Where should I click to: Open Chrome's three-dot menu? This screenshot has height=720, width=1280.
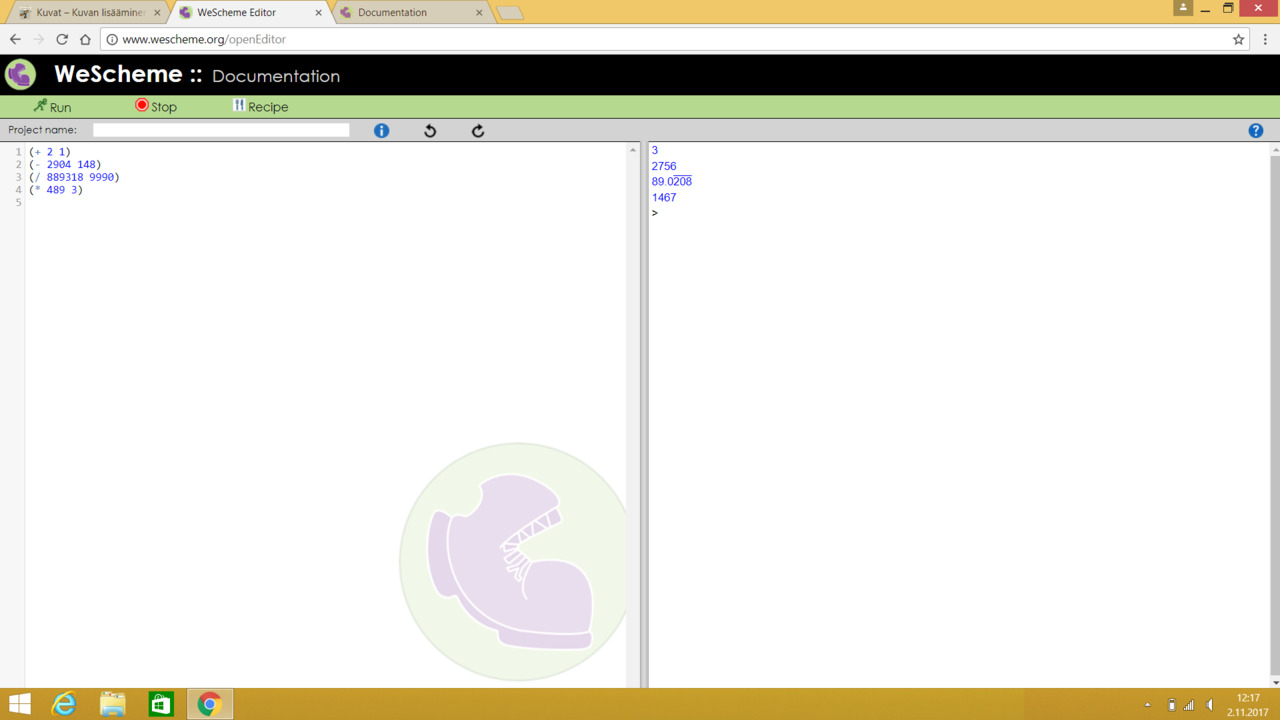[1265, 40]
